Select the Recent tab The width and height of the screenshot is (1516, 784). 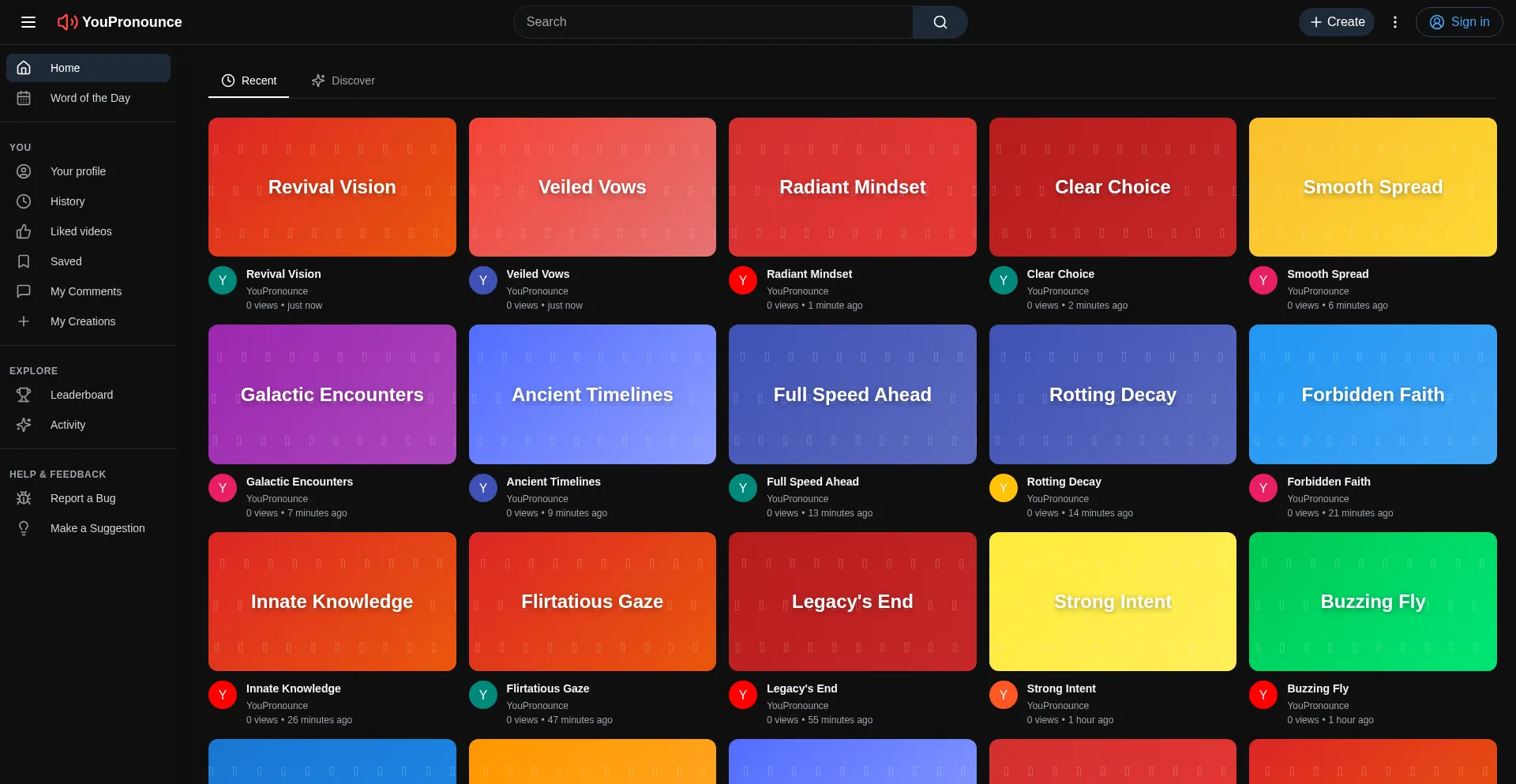pyautogui.click(x=249, y=81)
